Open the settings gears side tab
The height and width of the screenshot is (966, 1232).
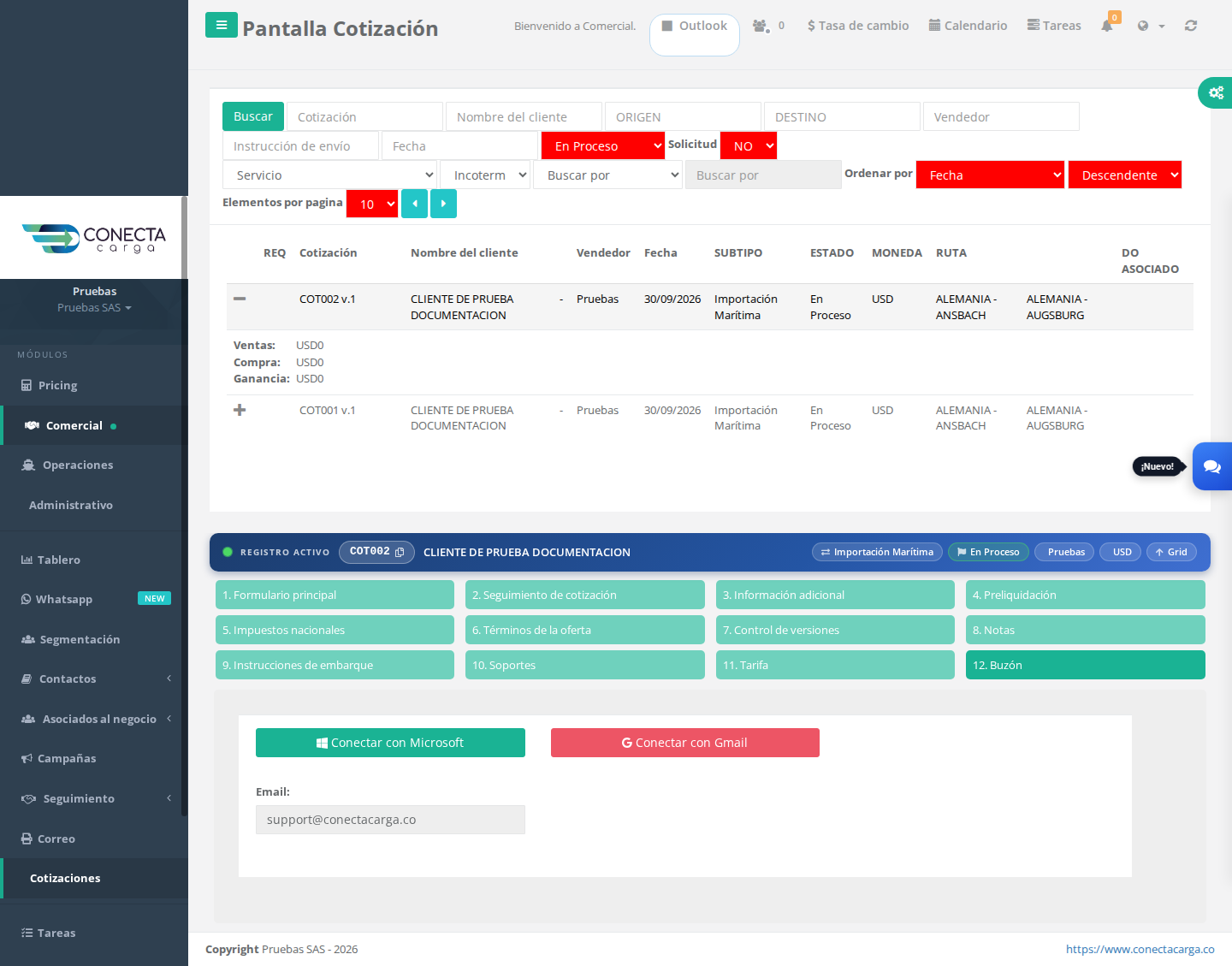[1216, 92]
